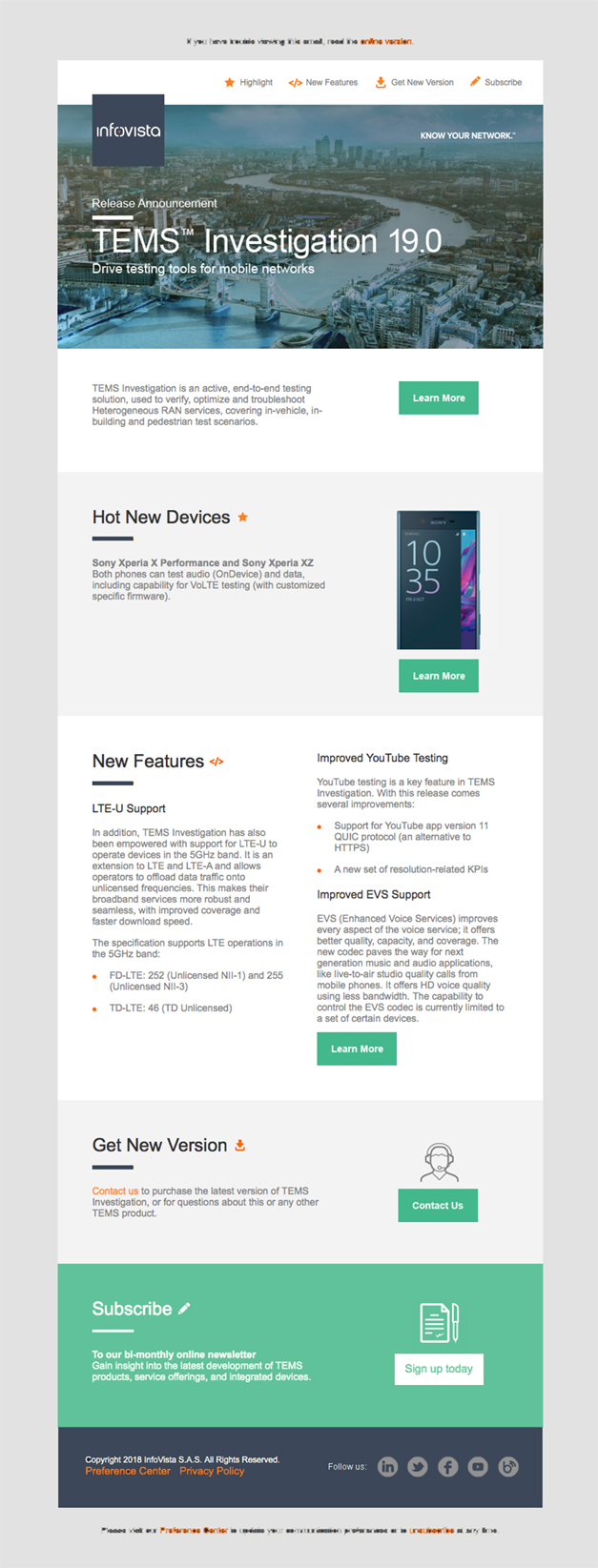Viewport: 598px width, 1568px height.
Task: Select New Features in the top navigation
Action: (323, 82)
